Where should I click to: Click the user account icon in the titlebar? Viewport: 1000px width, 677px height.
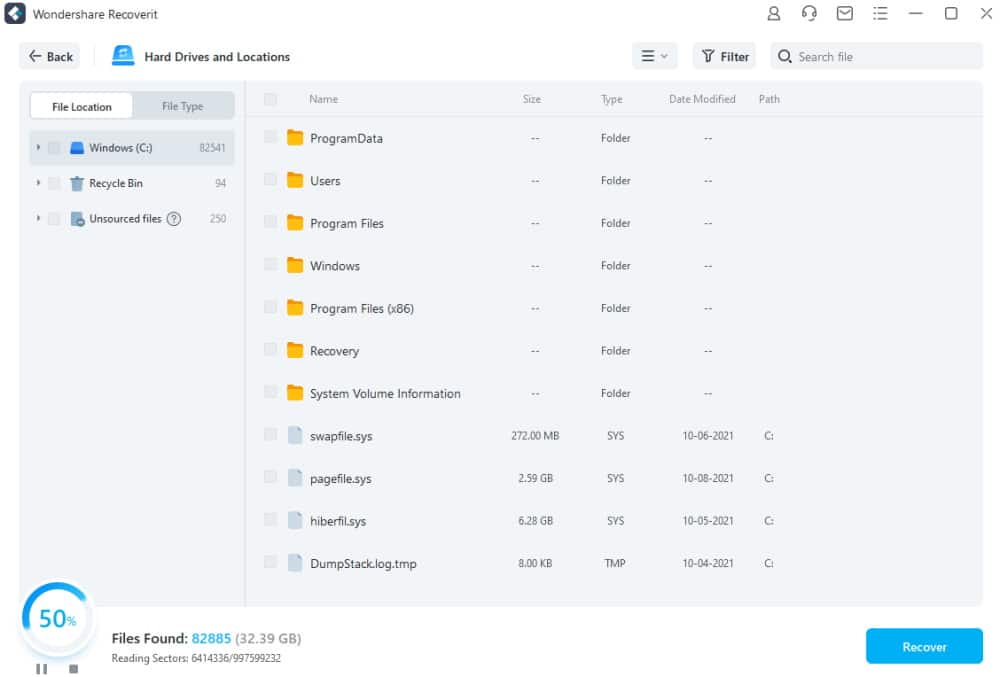pos(773,13)
